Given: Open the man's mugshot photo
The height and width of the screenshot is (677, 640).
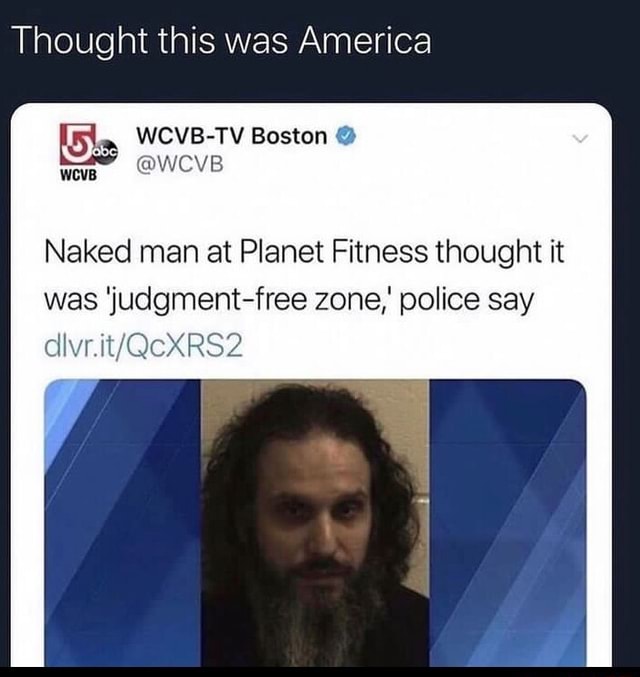Looking at the screenshot, I should coord(315,522).
